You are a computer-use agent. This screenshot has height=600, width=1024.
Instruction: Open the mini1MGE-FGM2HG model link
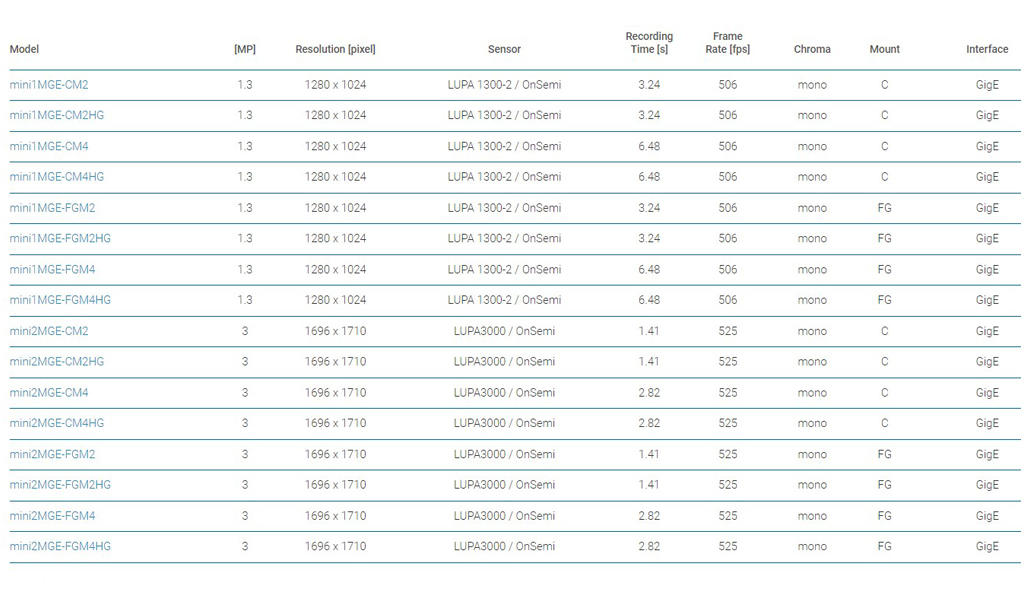pyautogui.click(x=60, y=239)
